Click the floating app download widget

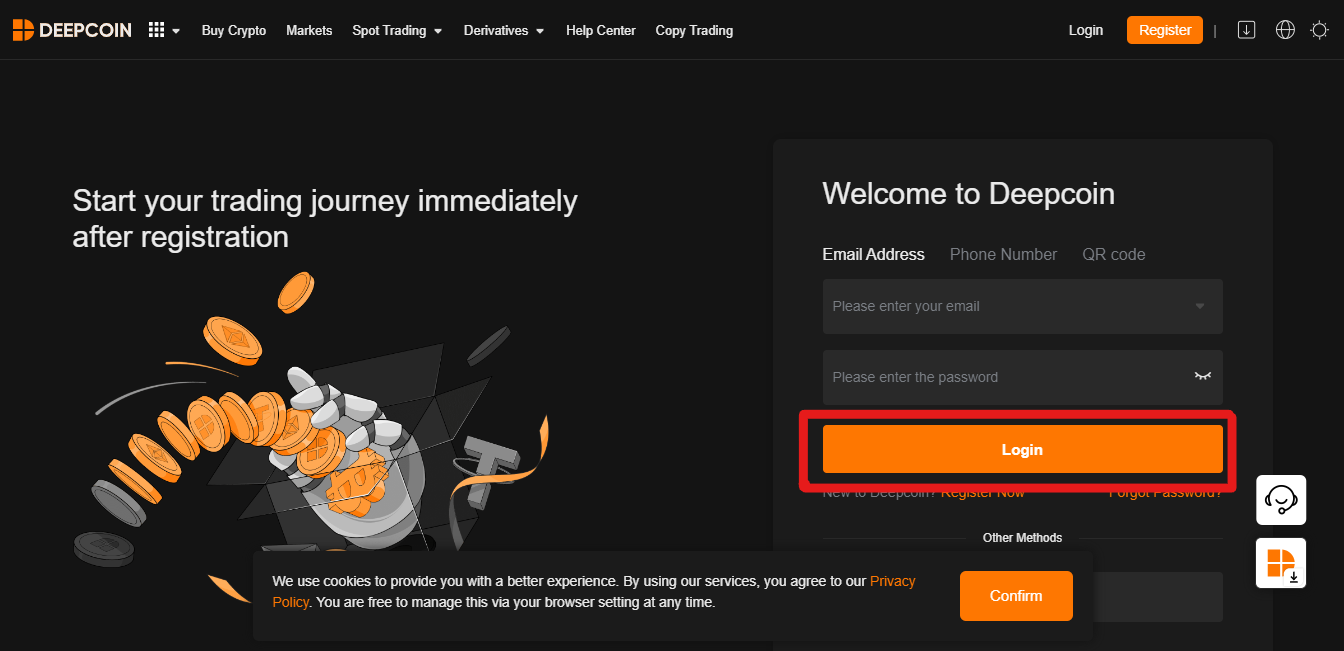pos(1281,563)
